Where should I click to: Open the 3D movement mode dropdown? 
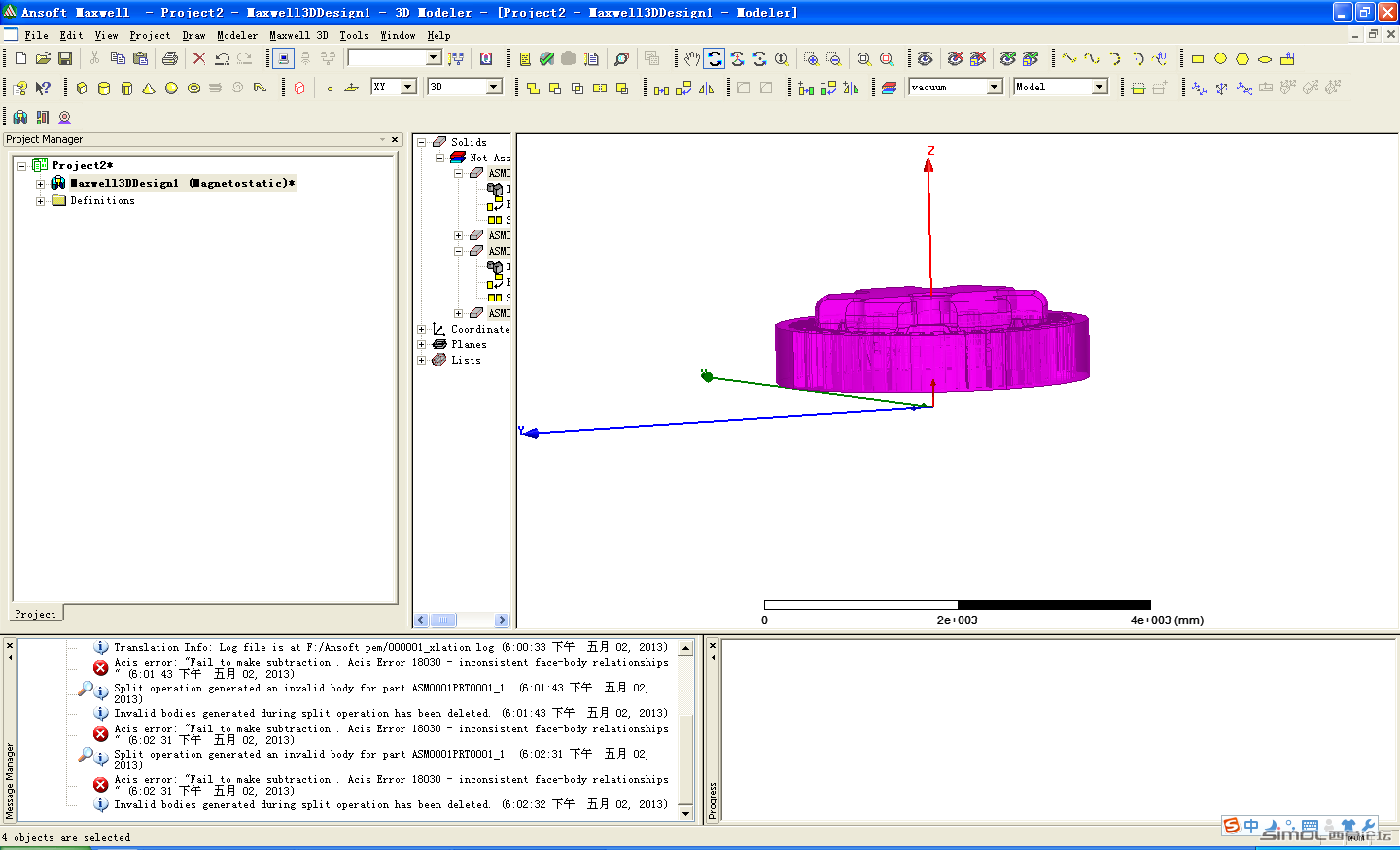[x=494, y=87]
